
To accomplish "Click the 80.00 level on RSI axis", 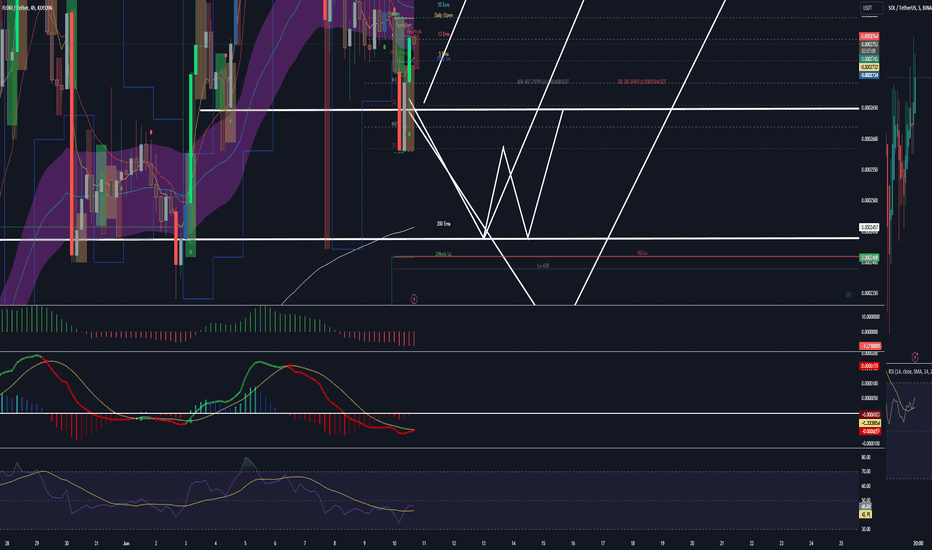I will [x=866, y=457].
